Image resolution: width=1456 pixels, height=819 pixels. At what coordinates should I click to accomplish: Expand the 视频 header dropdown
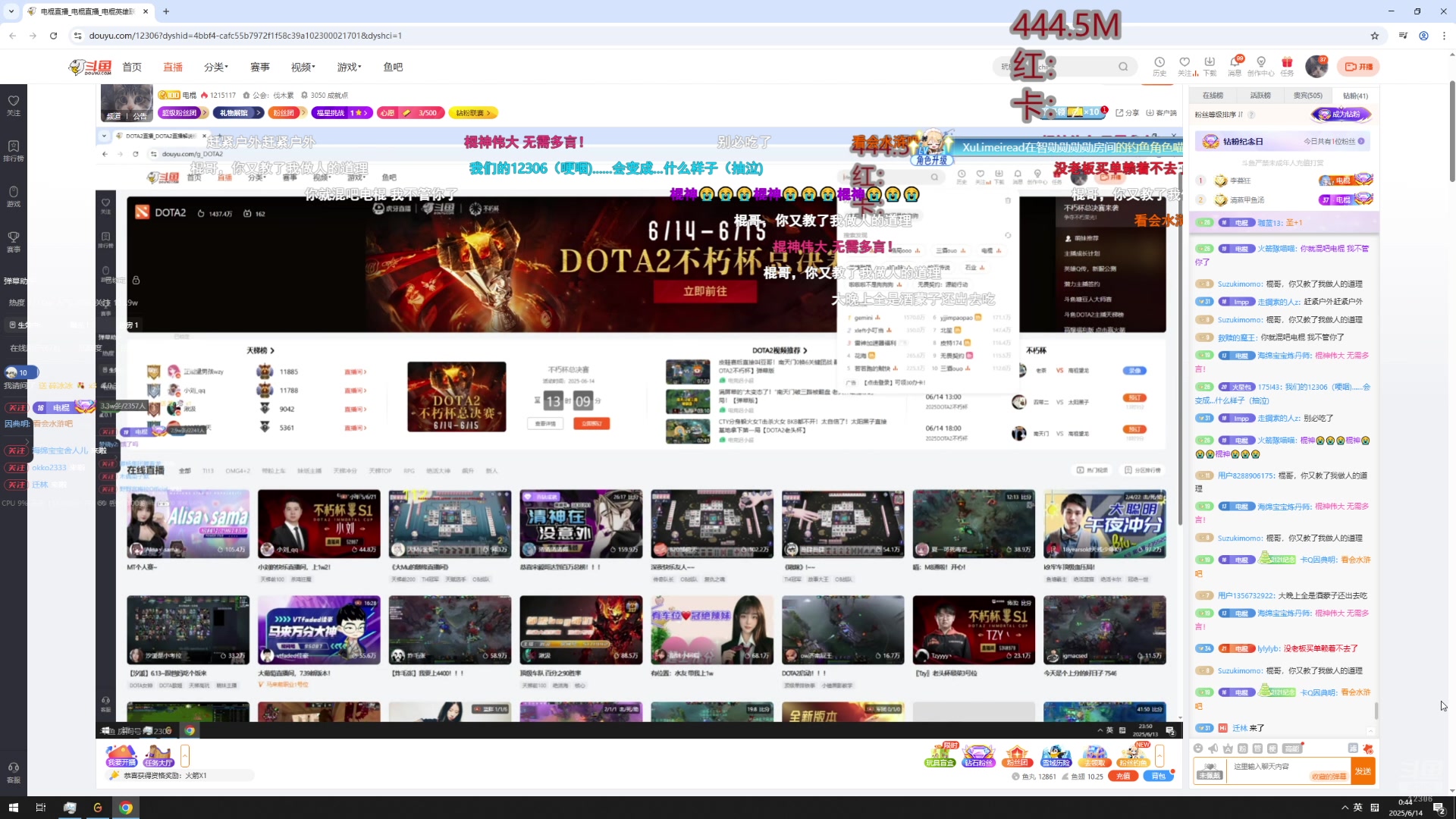303,67
